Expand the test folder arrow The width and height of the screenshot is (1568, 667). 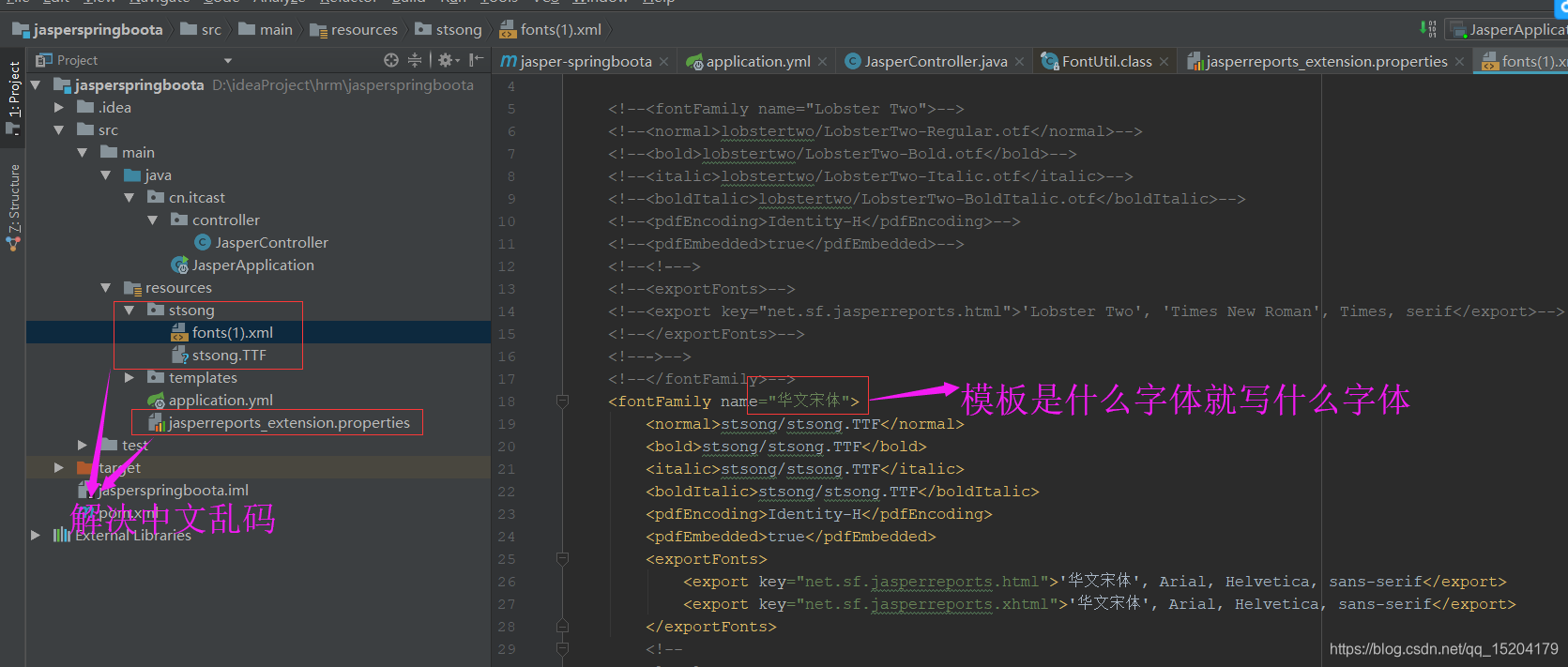coord(83,446)
